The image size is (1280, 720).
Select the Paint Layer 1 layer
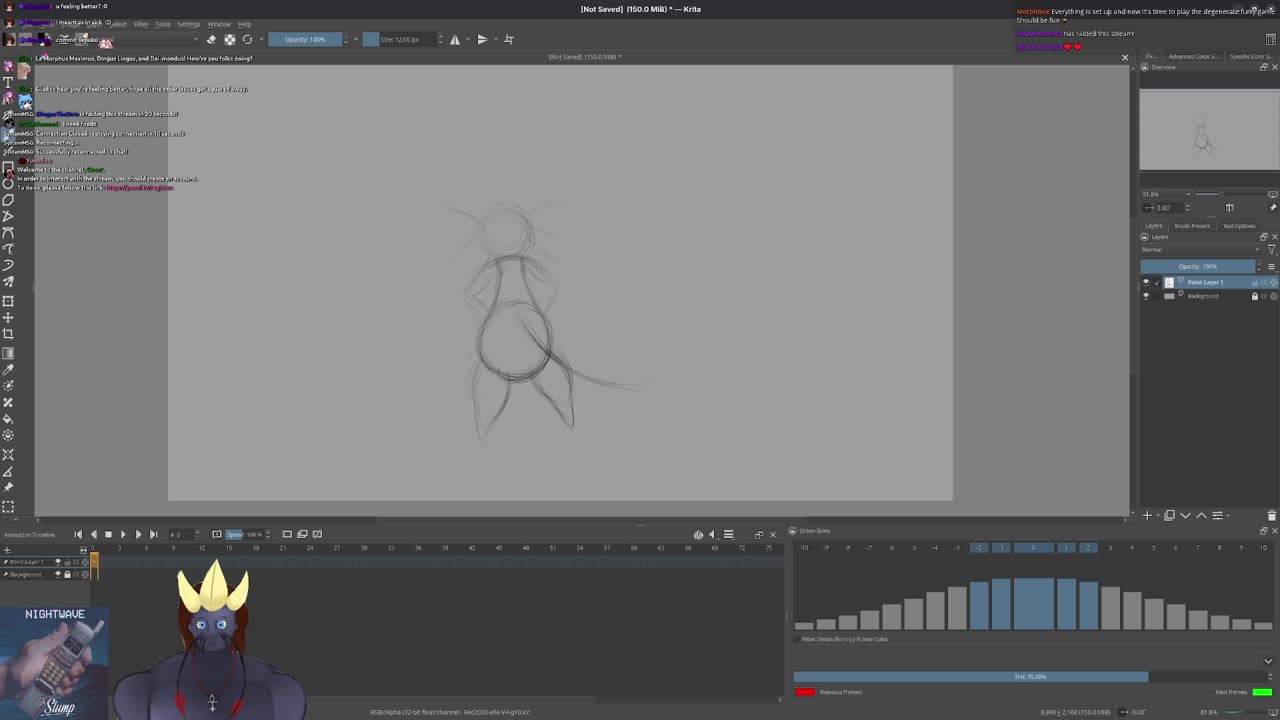pyautogui.click(x=1205, y=282)
